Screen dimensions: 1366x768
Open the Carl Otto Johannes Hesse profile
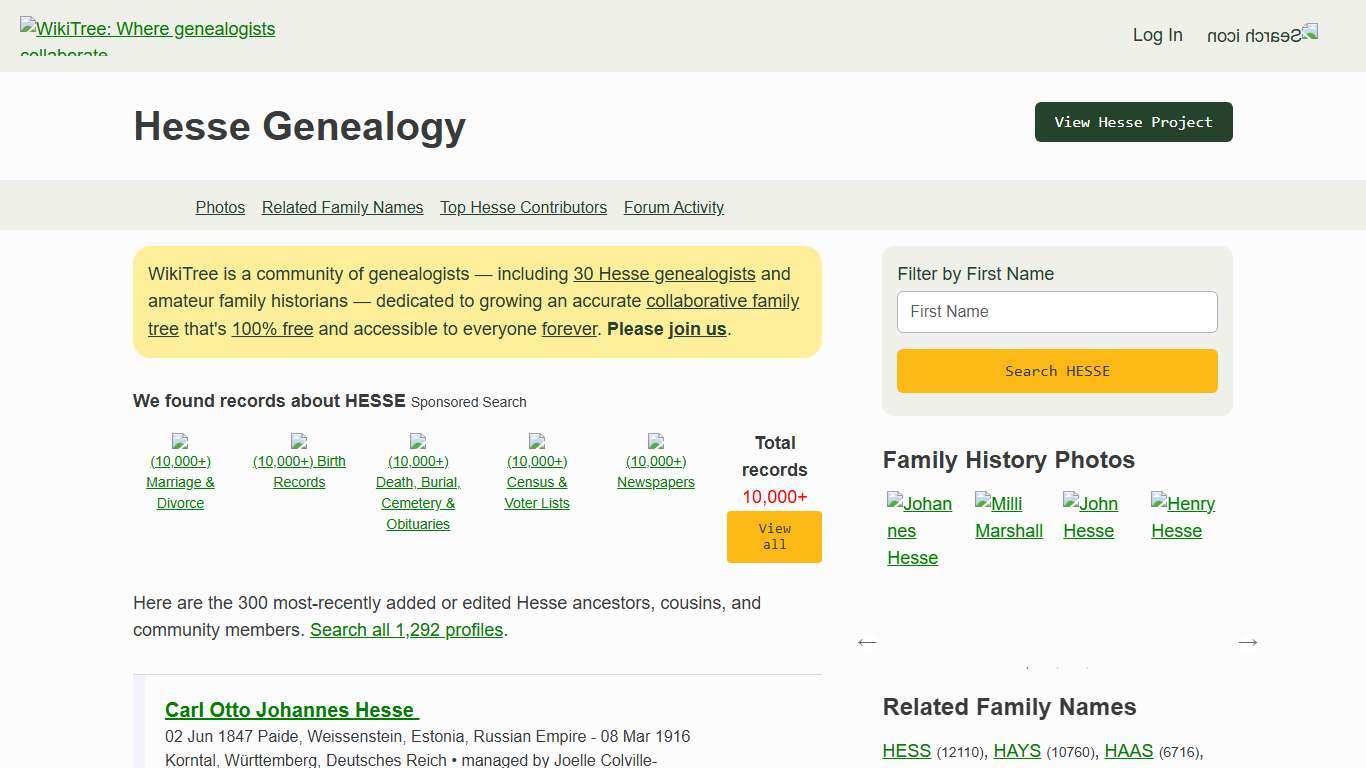(291, 710)
